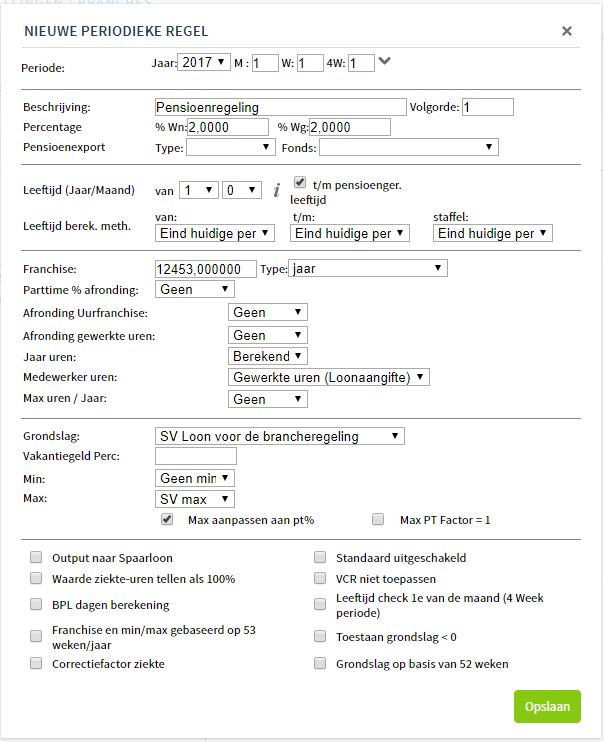
Task: Click the W period input field
Action: pos(311,63)
